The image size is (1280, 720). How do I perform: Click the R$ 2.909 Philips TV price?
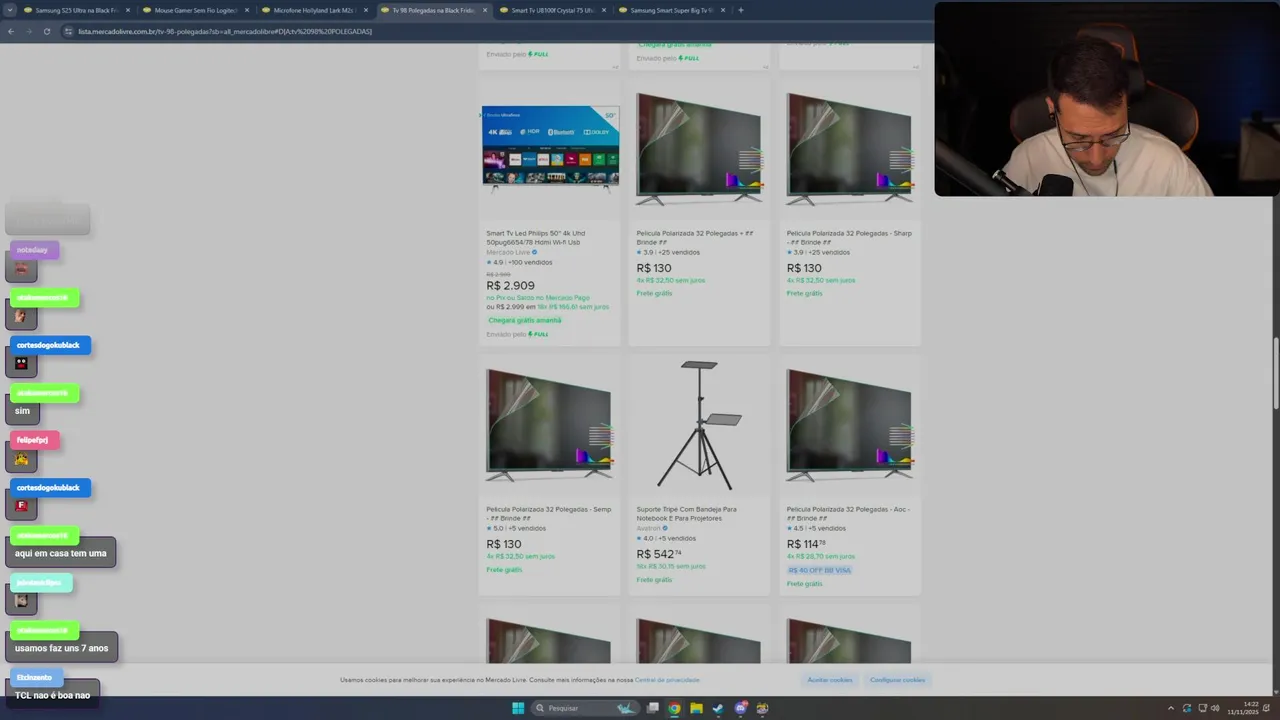point(510,286)
